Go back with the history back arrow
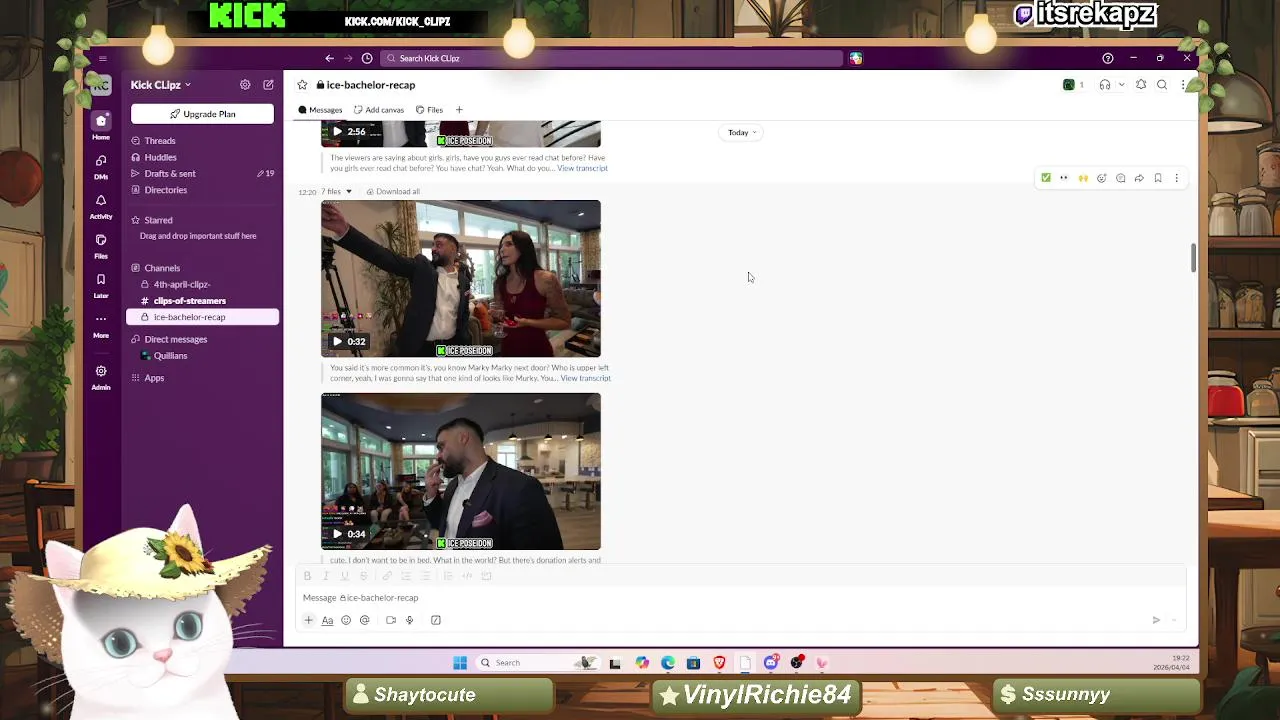The image size is (1280, 720). tap(329, 58)
